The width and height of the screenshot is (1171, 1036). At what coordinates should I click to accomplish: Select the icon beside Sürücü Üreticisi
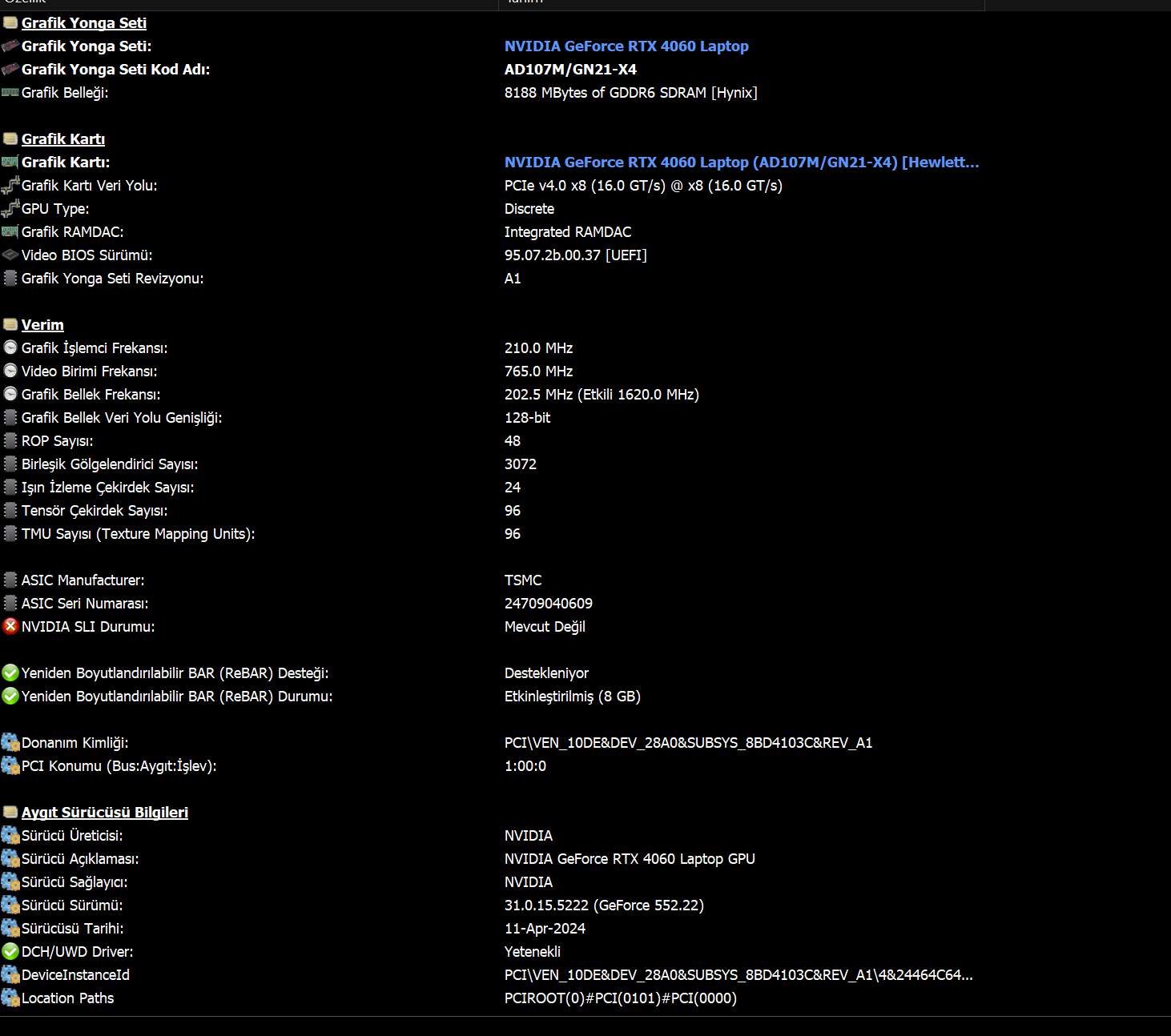click(10, 836)
